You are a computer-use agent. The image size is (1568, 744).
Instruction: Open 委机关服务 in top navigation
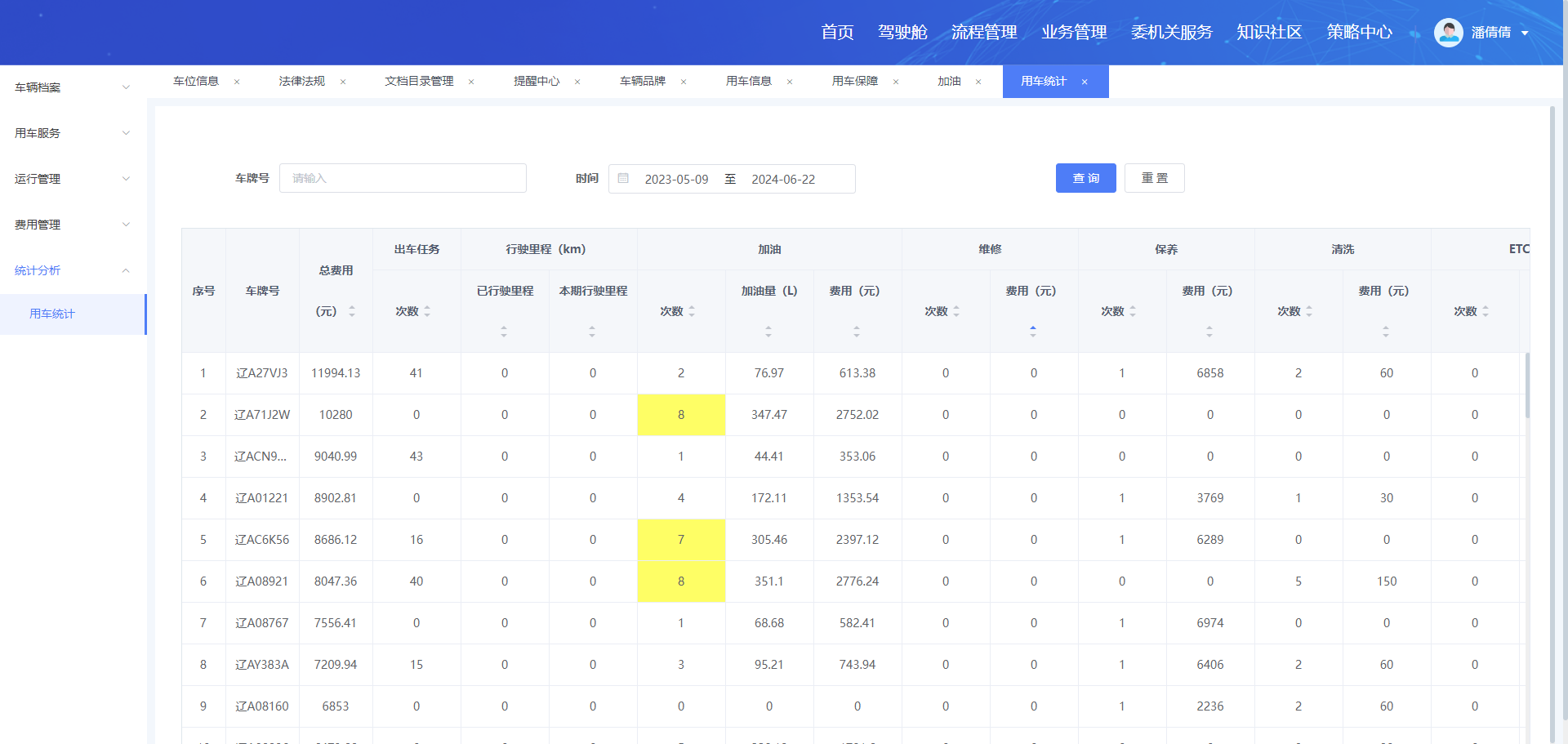click(x=1172, y=33)
